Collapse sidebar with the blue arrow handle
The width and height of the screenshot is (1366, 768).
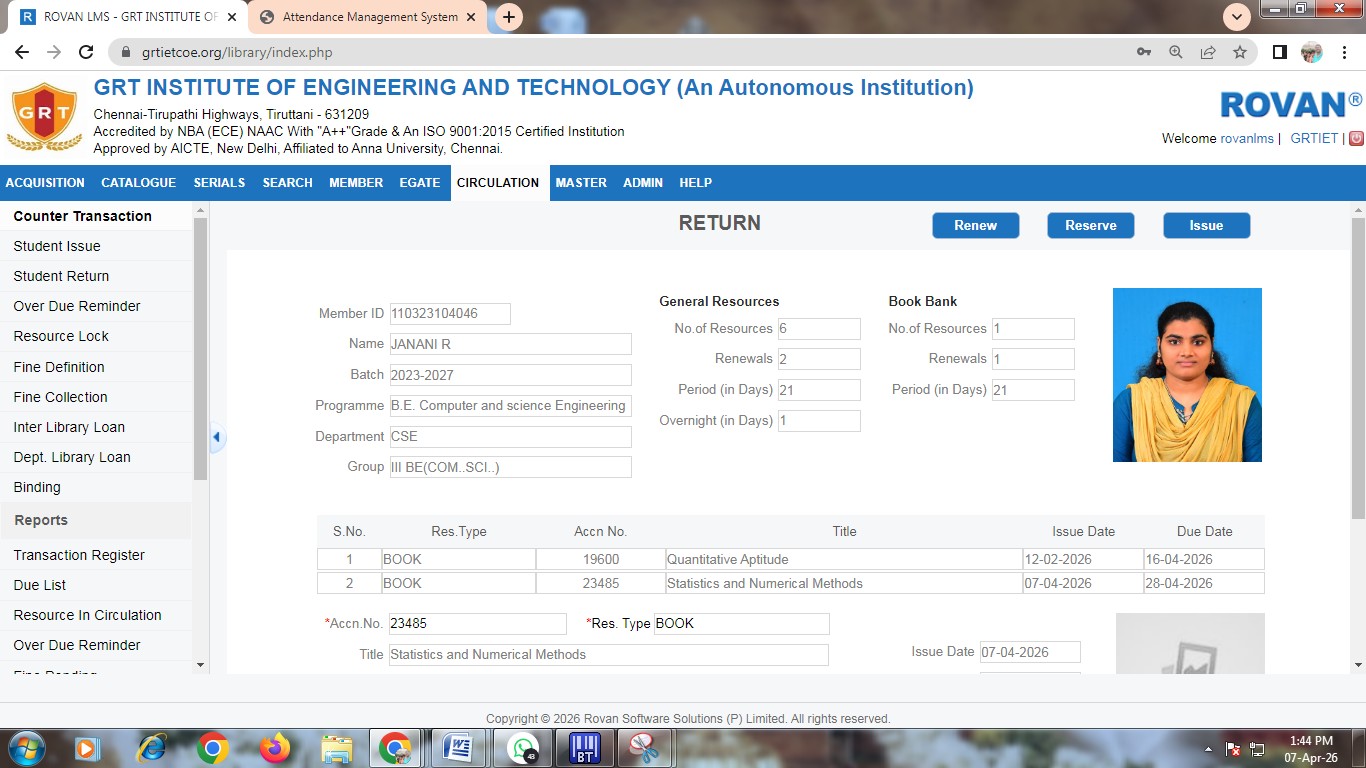pos(216,437)
